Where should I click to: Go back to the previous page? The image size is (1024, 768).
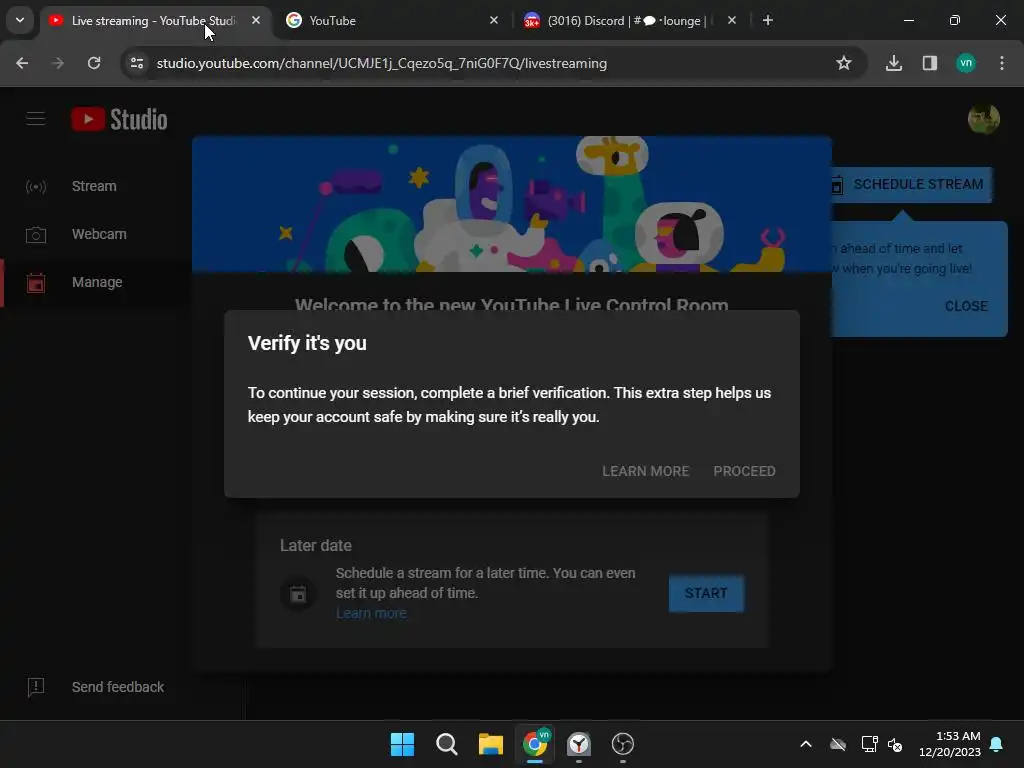click(x=22, y=63)
